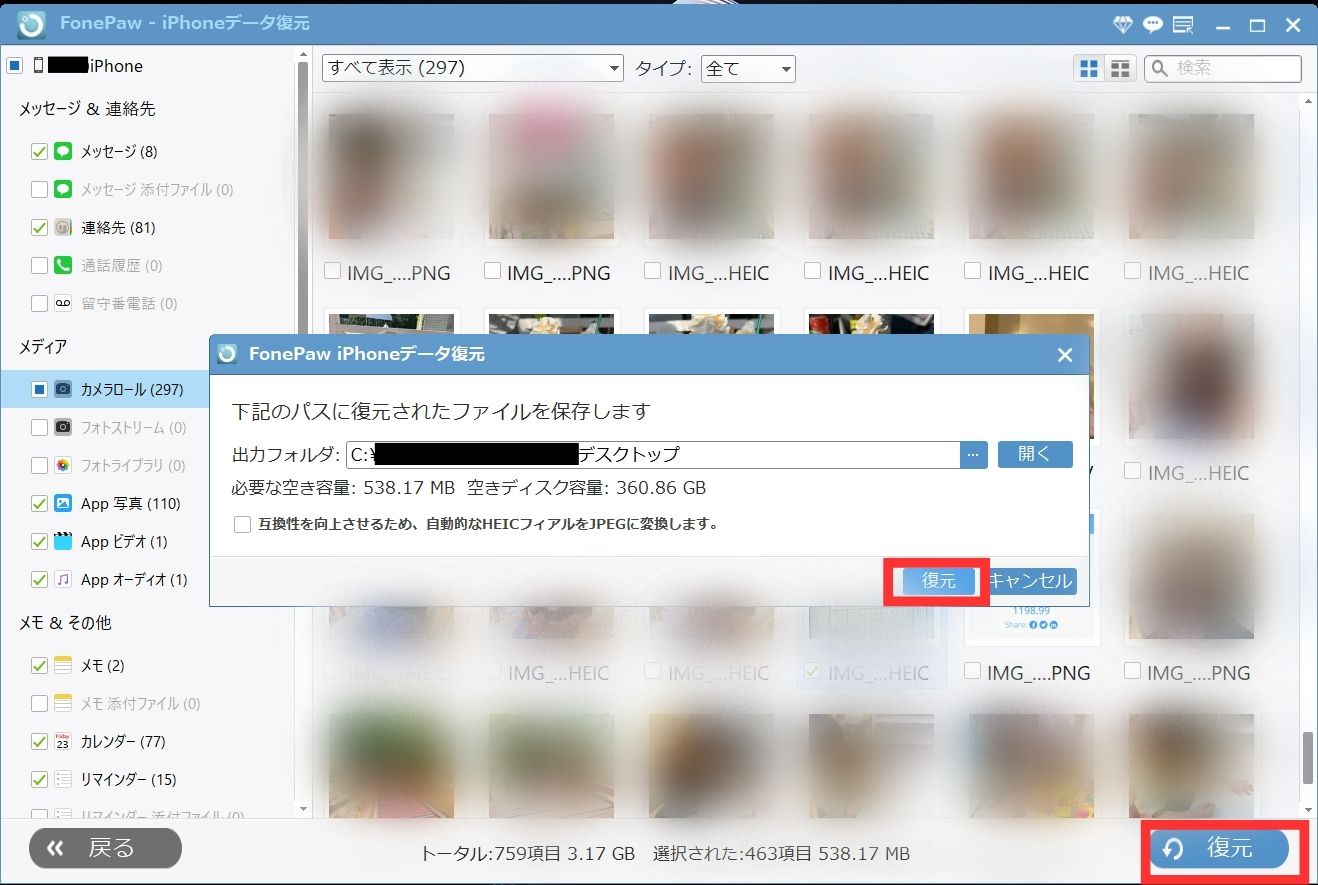The width and height of the screenshot is (1318, 885).
Task: Click キャンセル to cancel restore
Action: click(1030, 581)
